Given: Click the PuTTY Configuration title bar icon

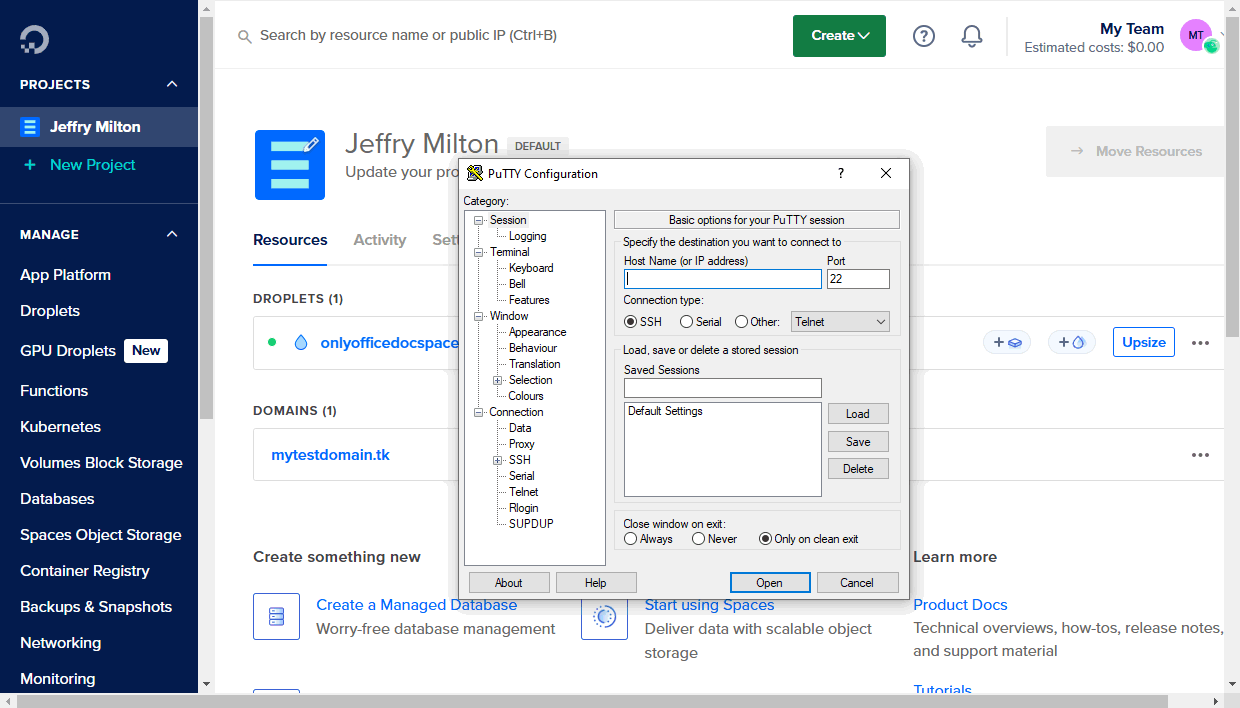Looking at the screenshot, I should coord(475,174).
